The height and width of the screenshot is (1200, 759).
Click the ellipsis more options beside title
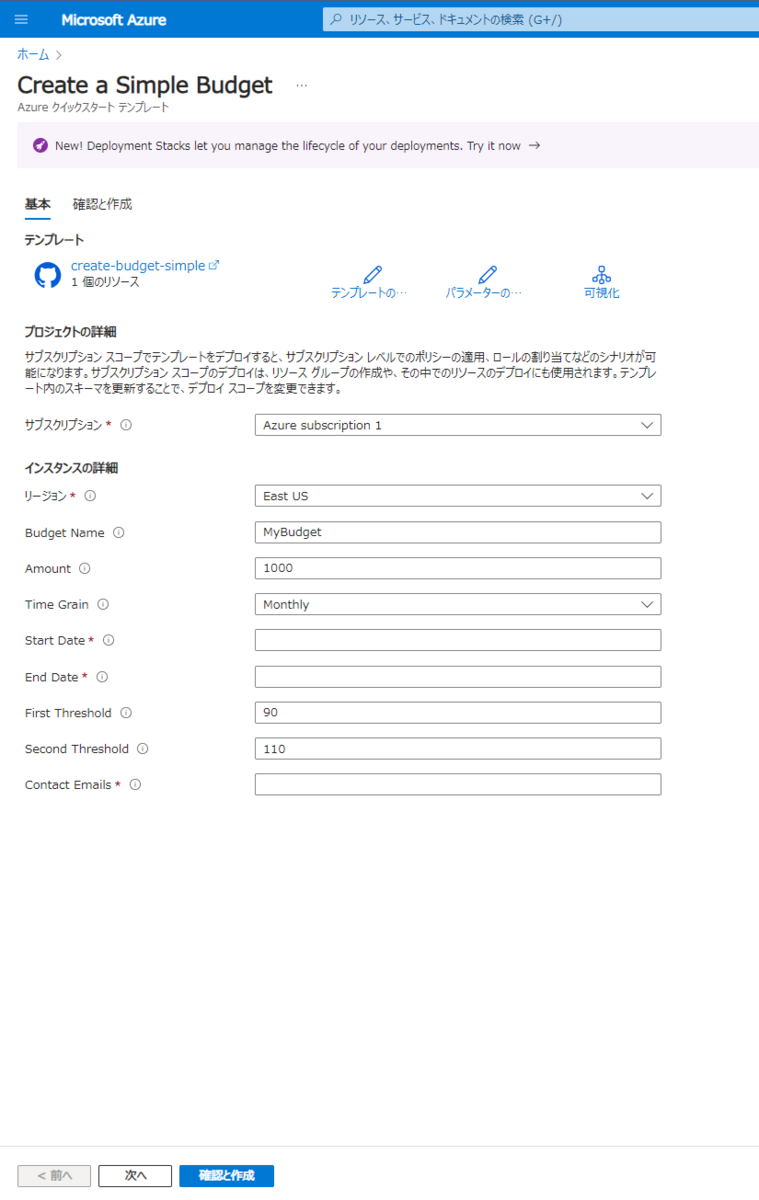coord(301,86)
